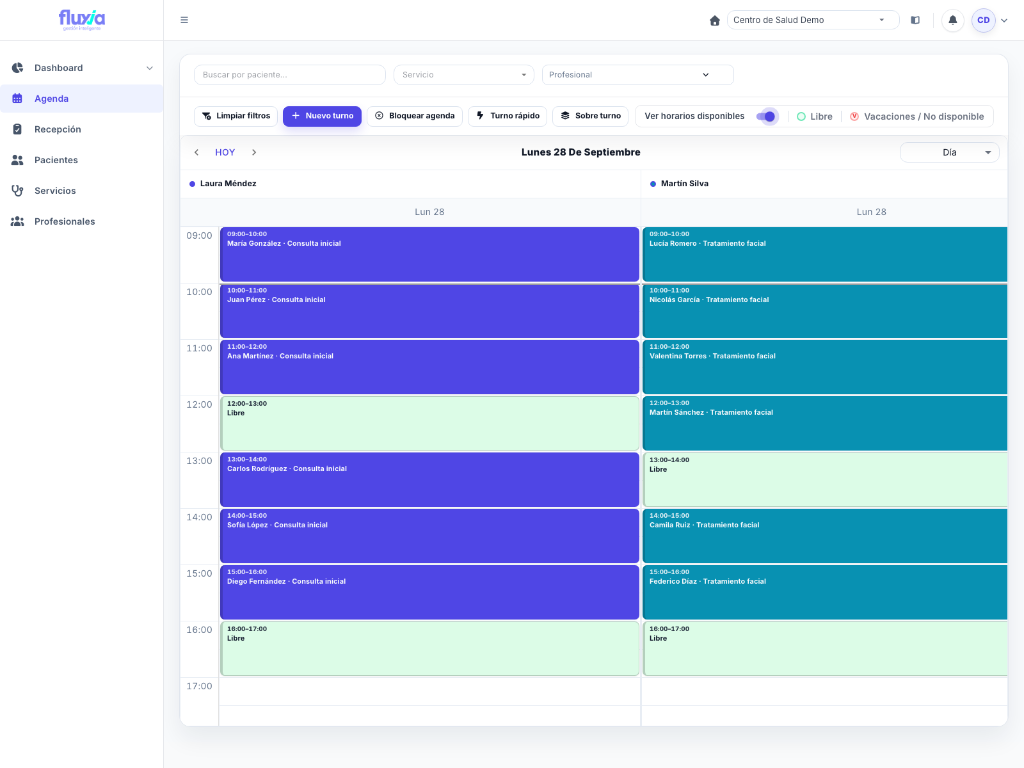Viewport: 1024px width, 768px height.
Task: Click Martín Silva professional name
Action: point(684,184)
